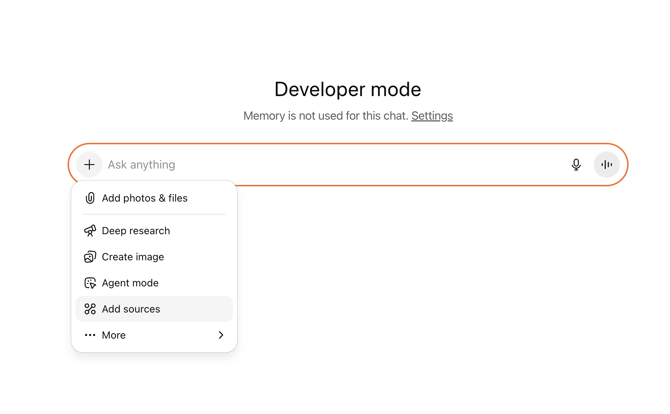Select Deep research from the menu

pos(136,231)
